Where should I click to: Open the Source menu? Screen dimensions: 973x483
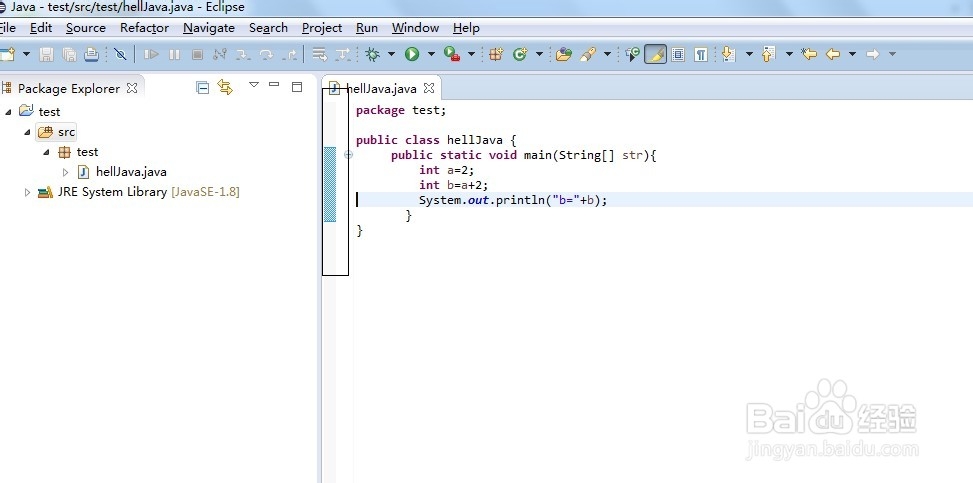(86, 28)
